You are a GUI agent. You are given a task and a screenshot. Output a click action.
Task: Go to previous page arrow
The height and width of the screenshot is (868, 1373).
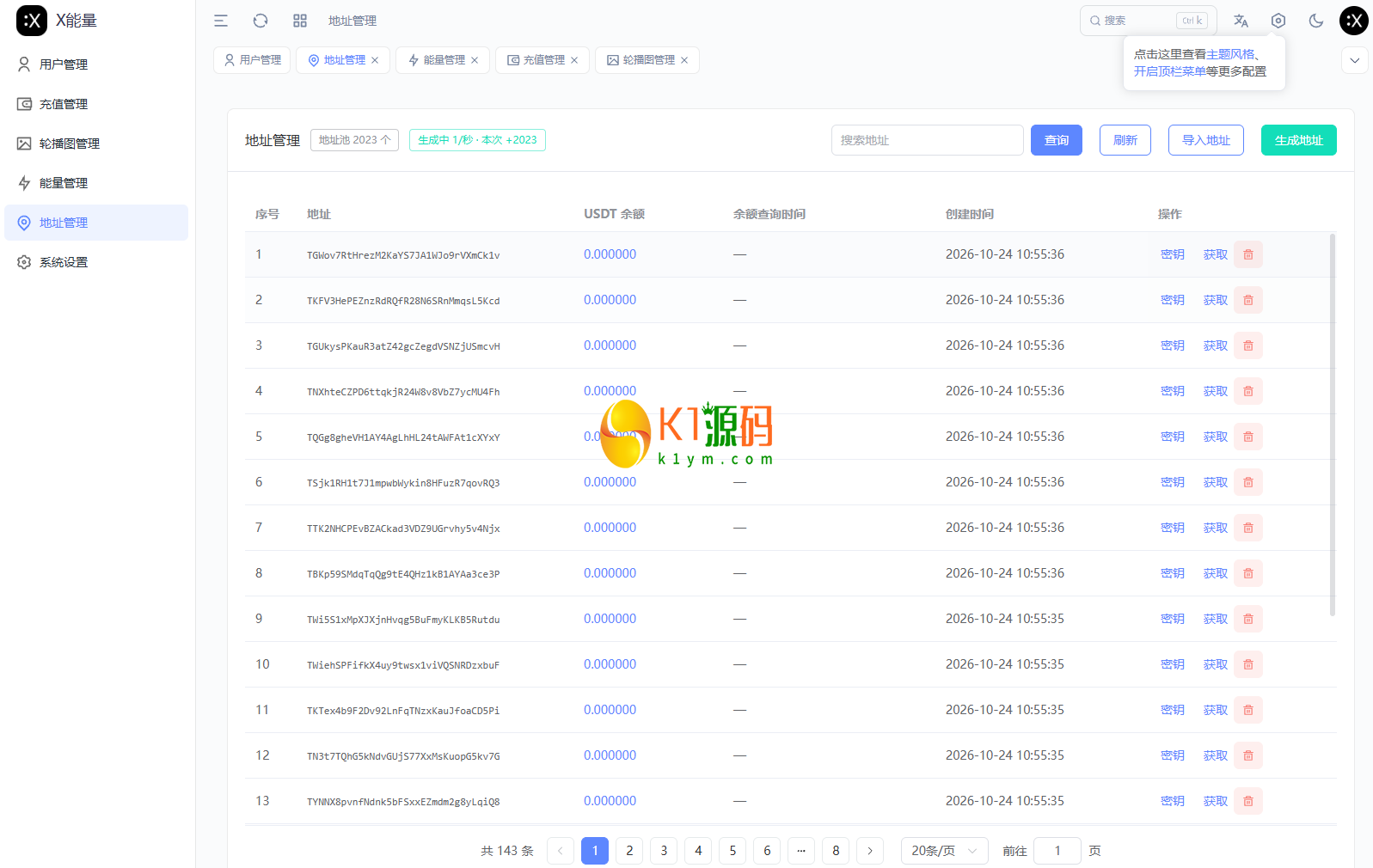point(561,851)
